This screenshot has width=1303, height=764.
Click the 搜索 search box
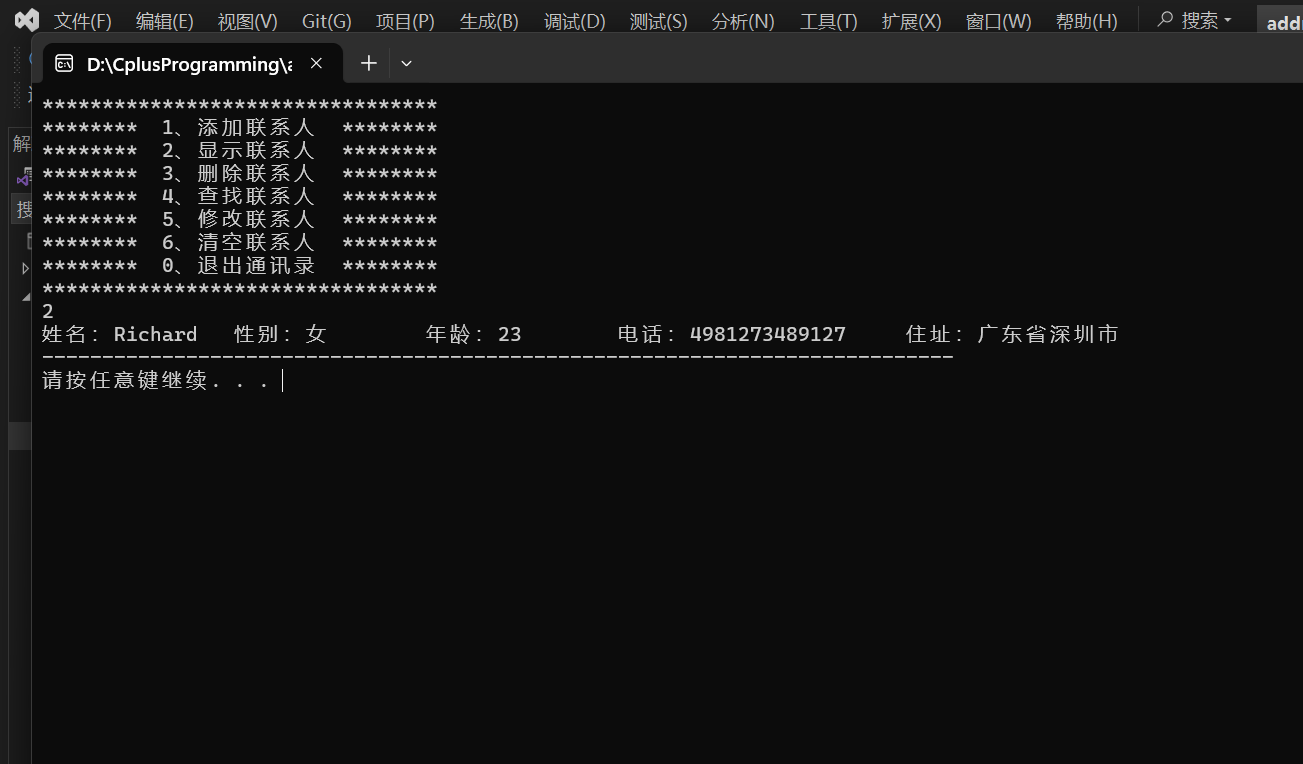pos(1195,20)
